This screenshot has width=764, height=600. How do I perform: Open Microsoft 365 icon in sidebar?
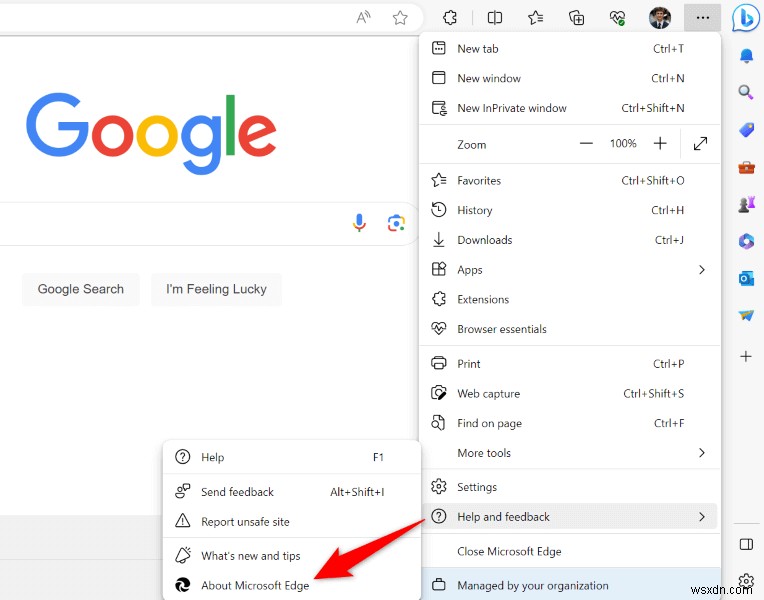[746, 241]
